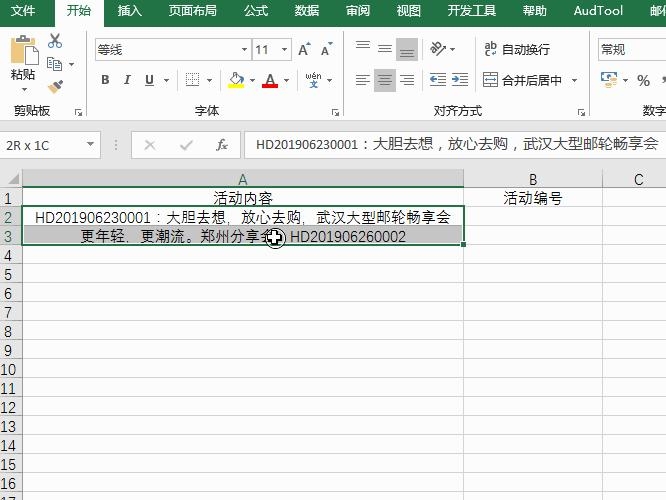The width and height of the screenshot is (666, 500).
Task: Align text to vertical middle
Action: 385,49
